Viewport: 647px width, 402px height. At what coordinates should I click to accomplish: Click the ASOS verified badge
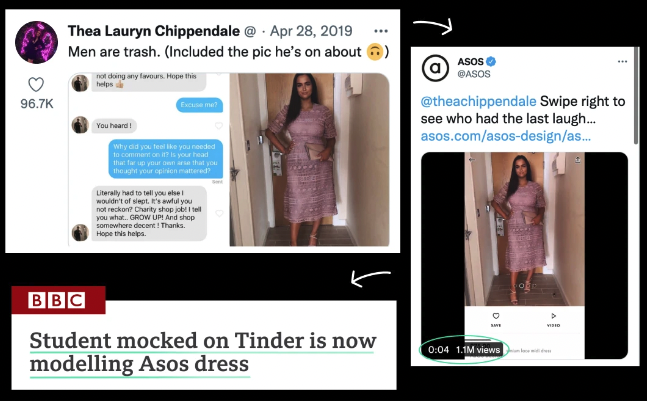tap(491, 61)
